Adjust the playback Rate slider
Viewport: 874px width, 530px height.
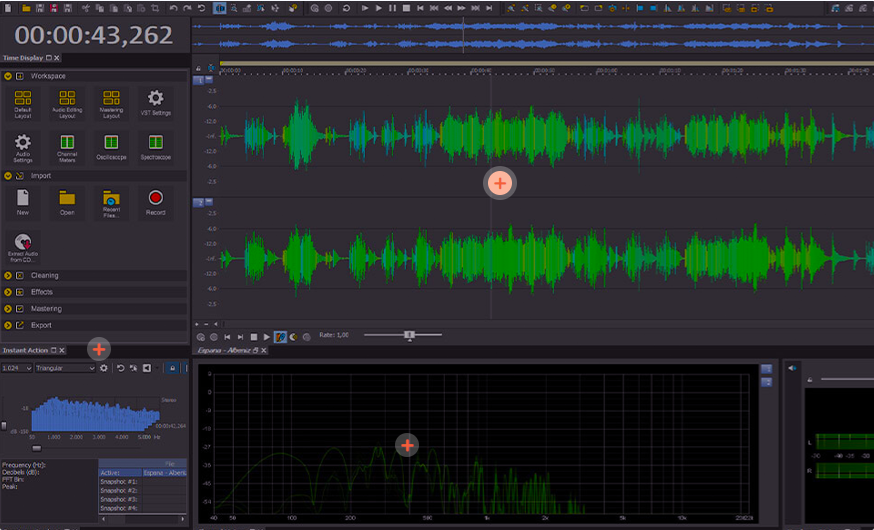[410, 334]
